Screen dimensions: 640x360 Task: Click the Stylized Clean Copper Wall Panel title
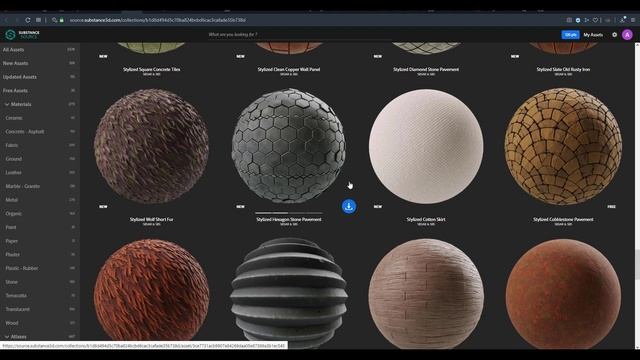point(289,69)
